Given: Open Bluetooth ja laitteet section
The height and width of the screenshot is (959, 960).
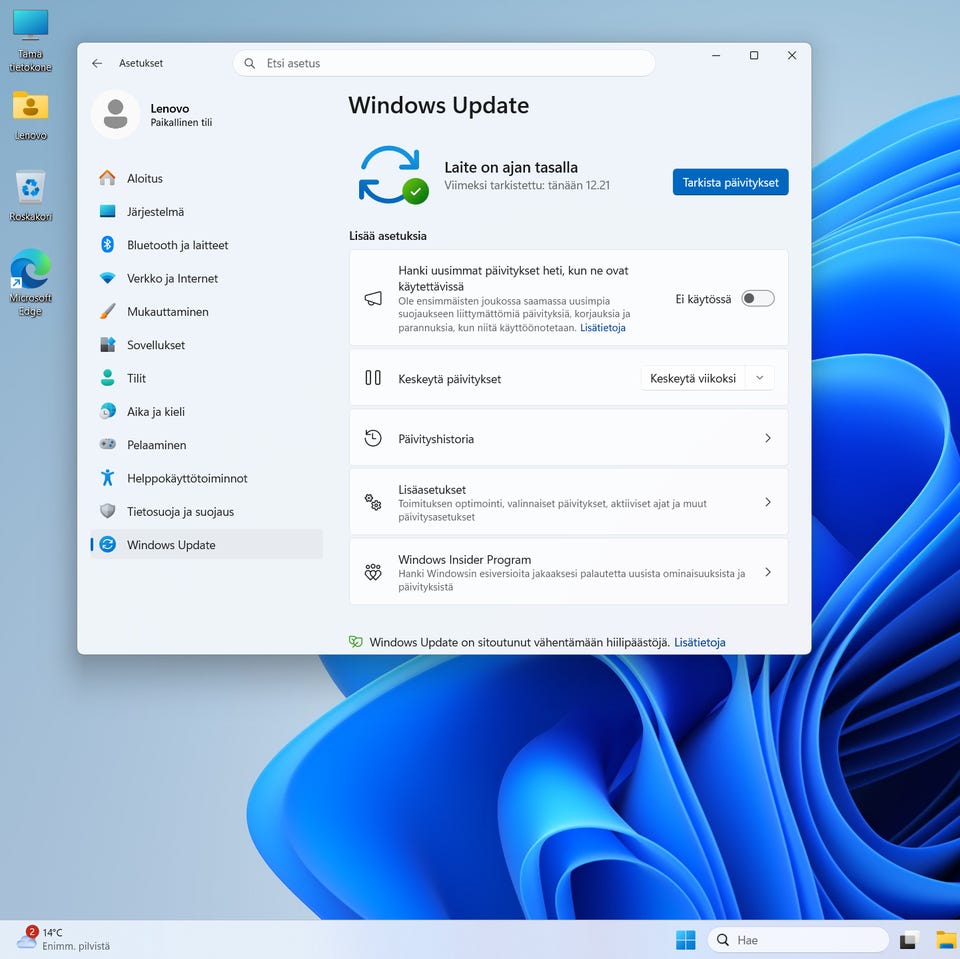Looking at the screenshot, I should coord(206,245).
